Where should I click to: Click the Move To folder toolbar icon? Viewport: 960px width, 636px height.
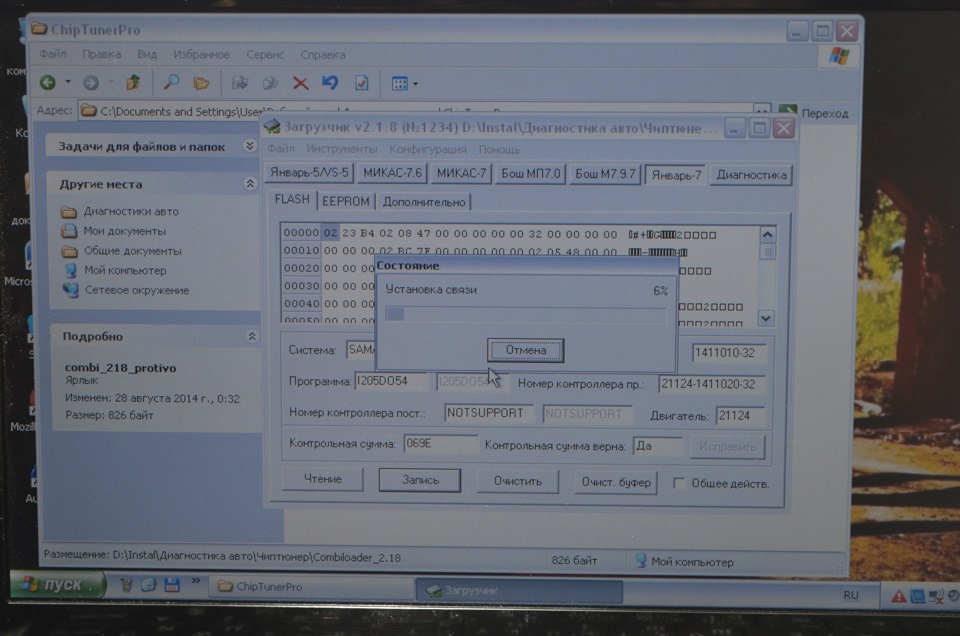(240, 83)
